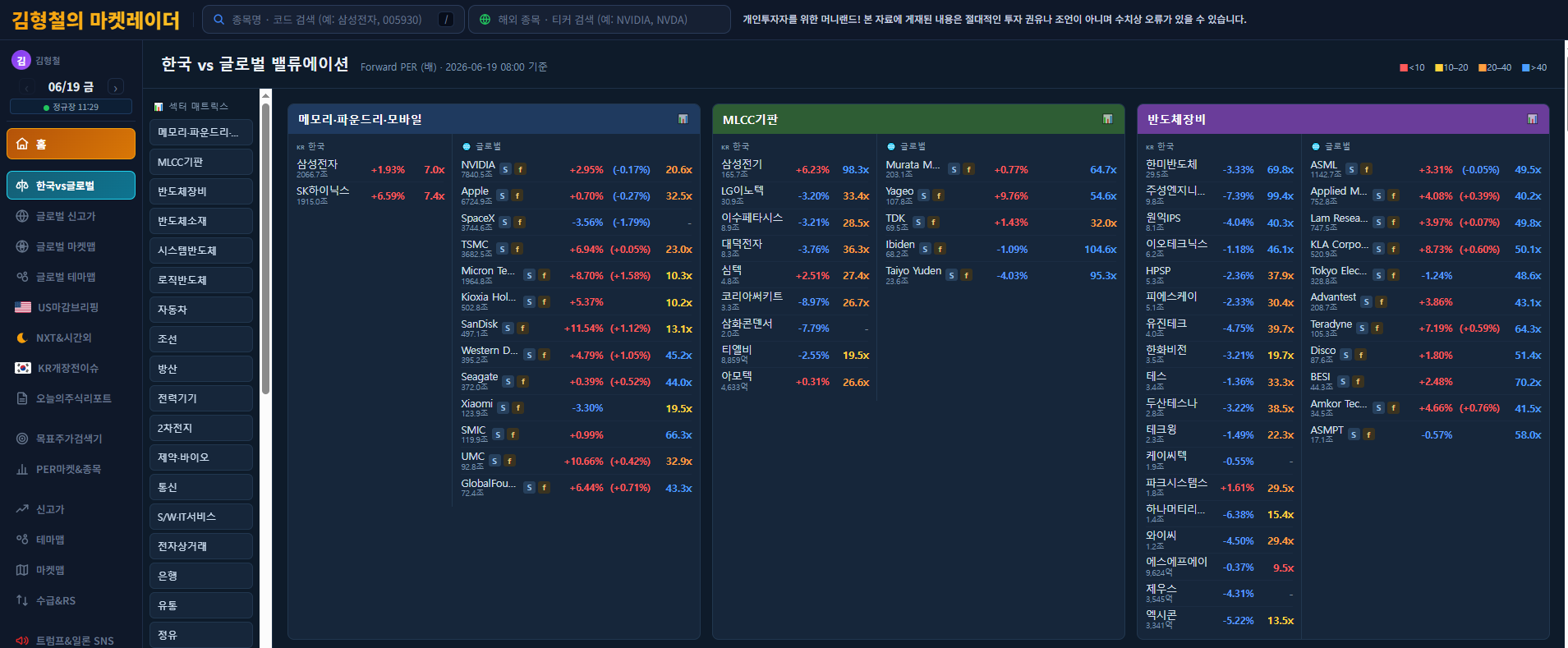
Task: Click the S badge next to Disco
Action: click(x=1345, y=355)
